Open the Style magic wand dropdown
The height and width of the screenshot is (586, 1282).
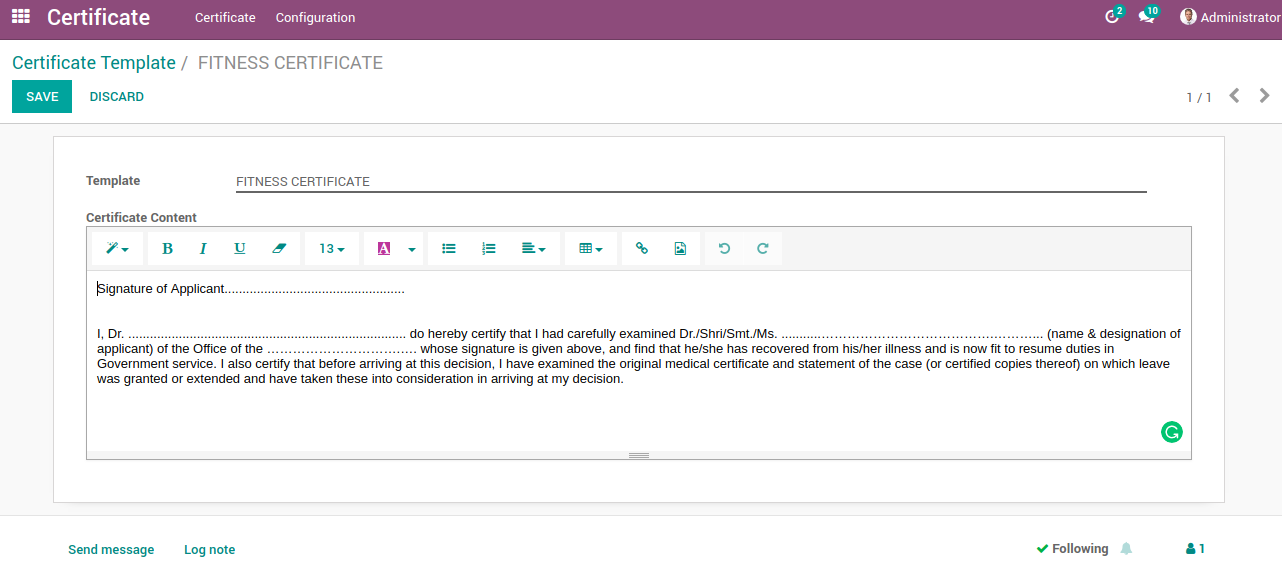(x=118, y=249)
